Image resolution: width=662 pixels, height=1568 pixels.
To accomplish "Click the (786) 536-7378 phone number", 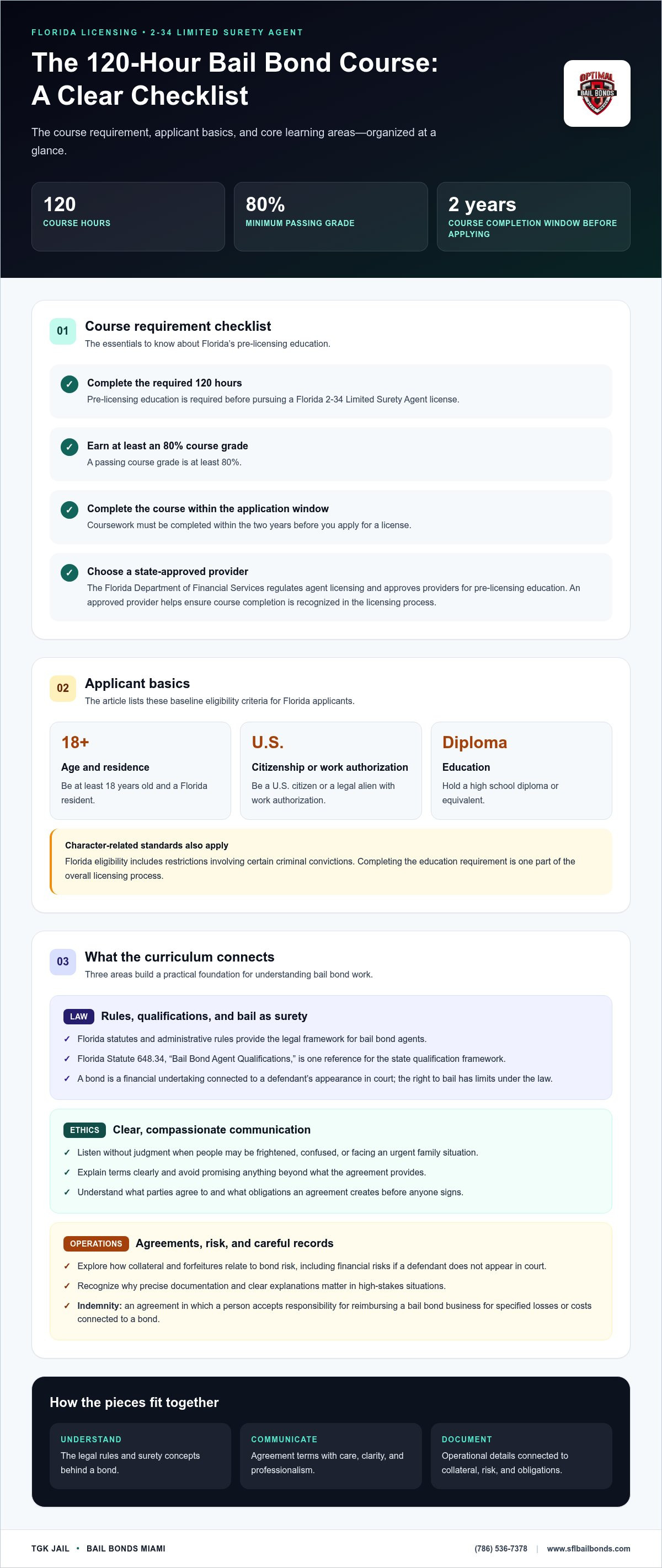I will tap(500, 1549).
